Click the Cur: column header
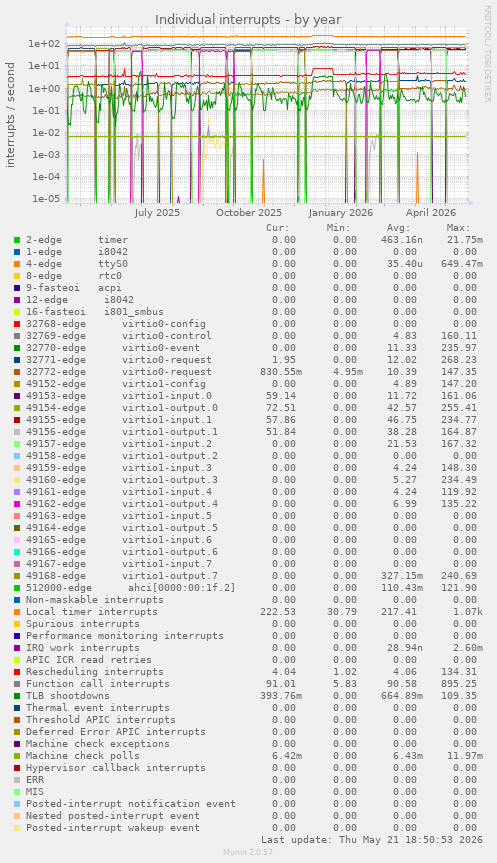This screenshot has height=863, width=497. coord(277,228)
